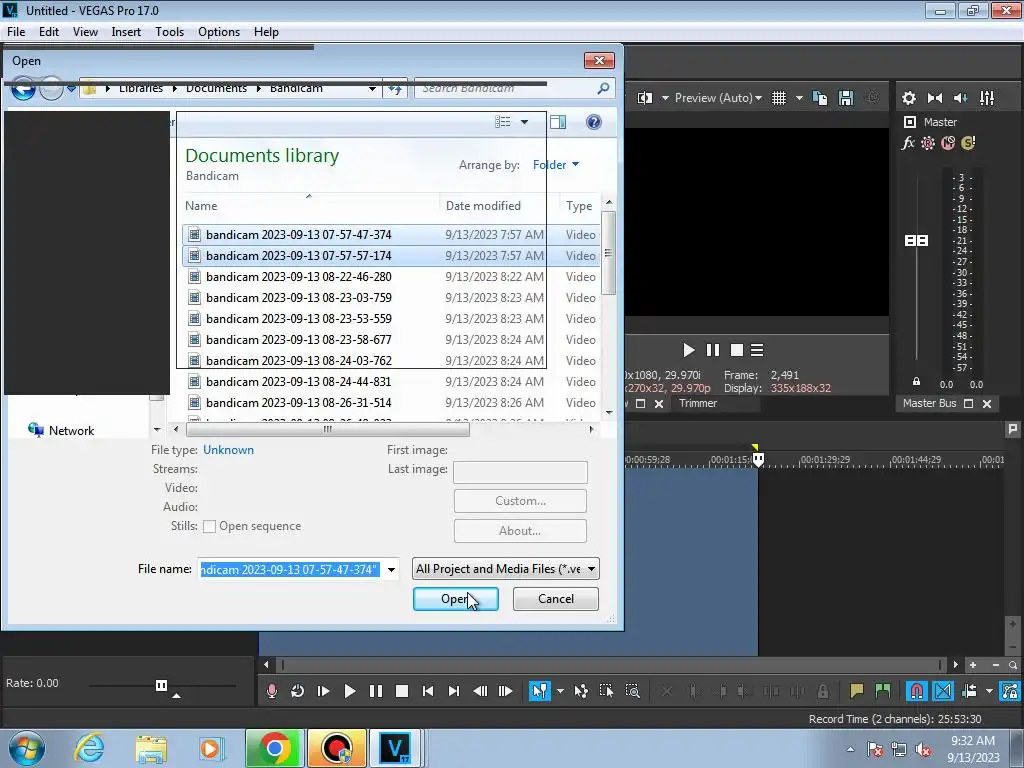1024x768 pixels.
Task: Open the Edit menu
Action: pos(49,32)
